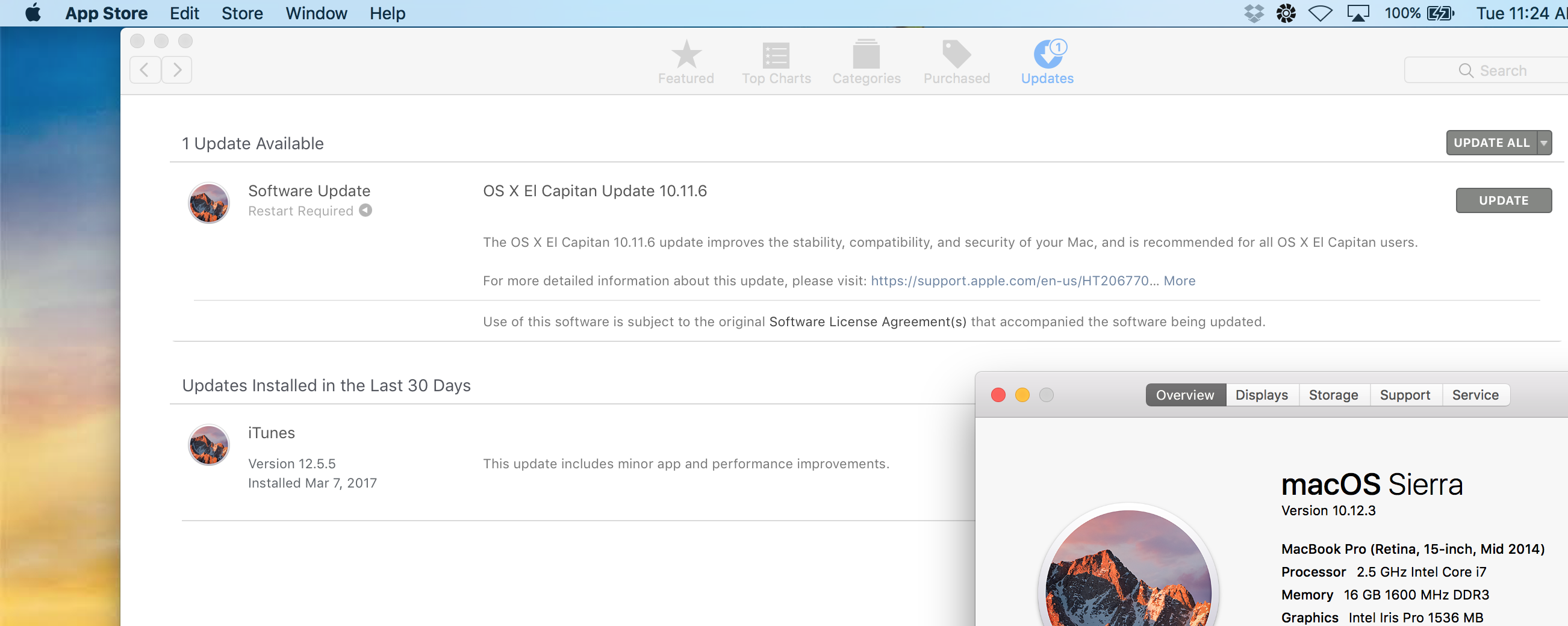Click in the Search field

(1487, 70)
